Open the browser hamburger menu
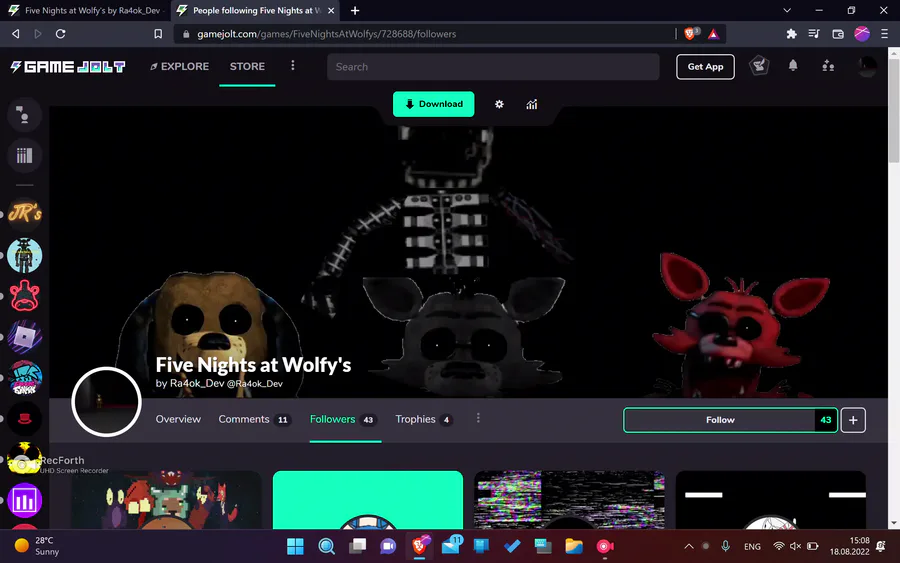Viewport: 900px width, 563px height. 885,34
